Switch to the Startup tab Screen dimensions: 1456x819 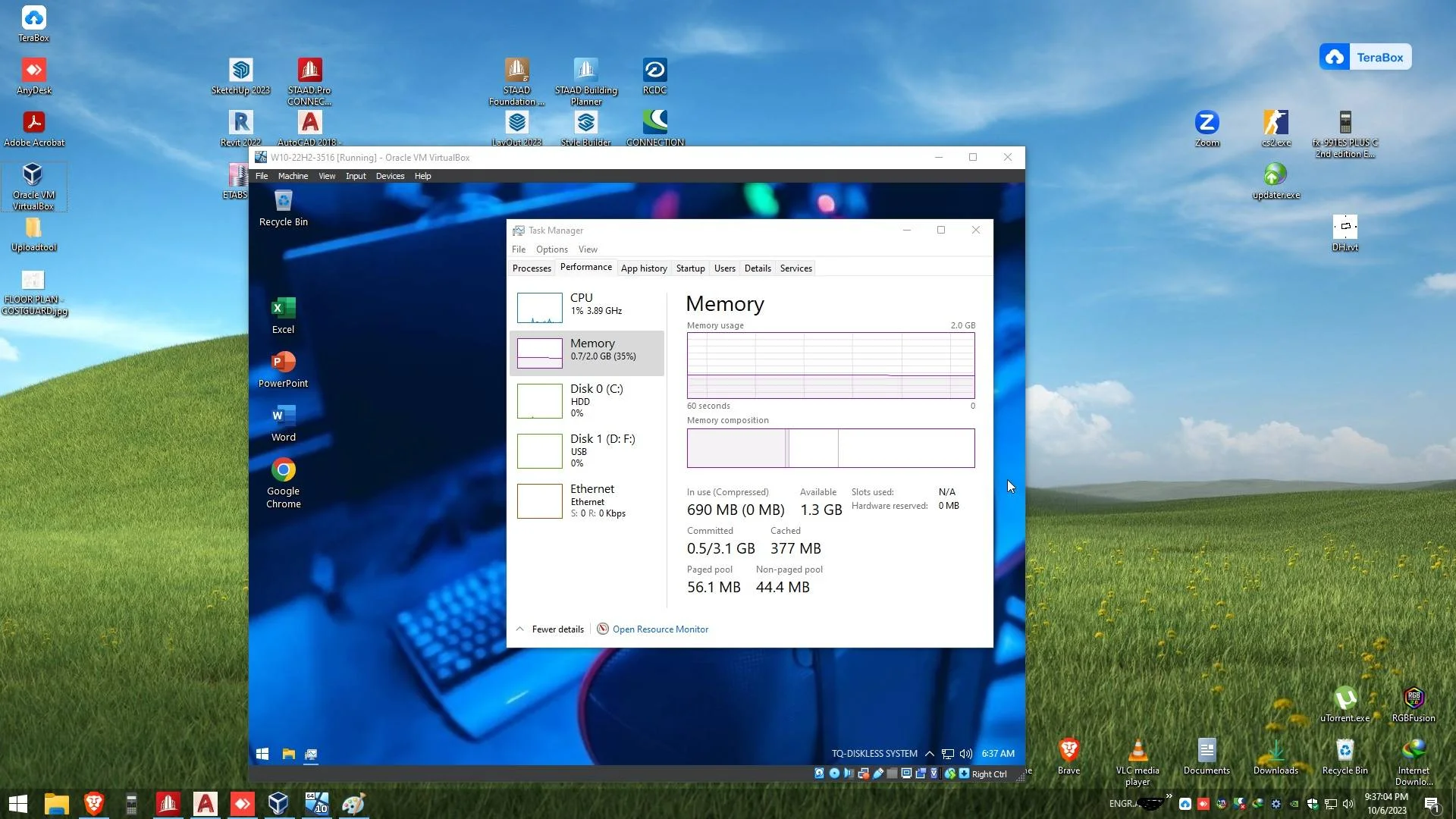690,268
